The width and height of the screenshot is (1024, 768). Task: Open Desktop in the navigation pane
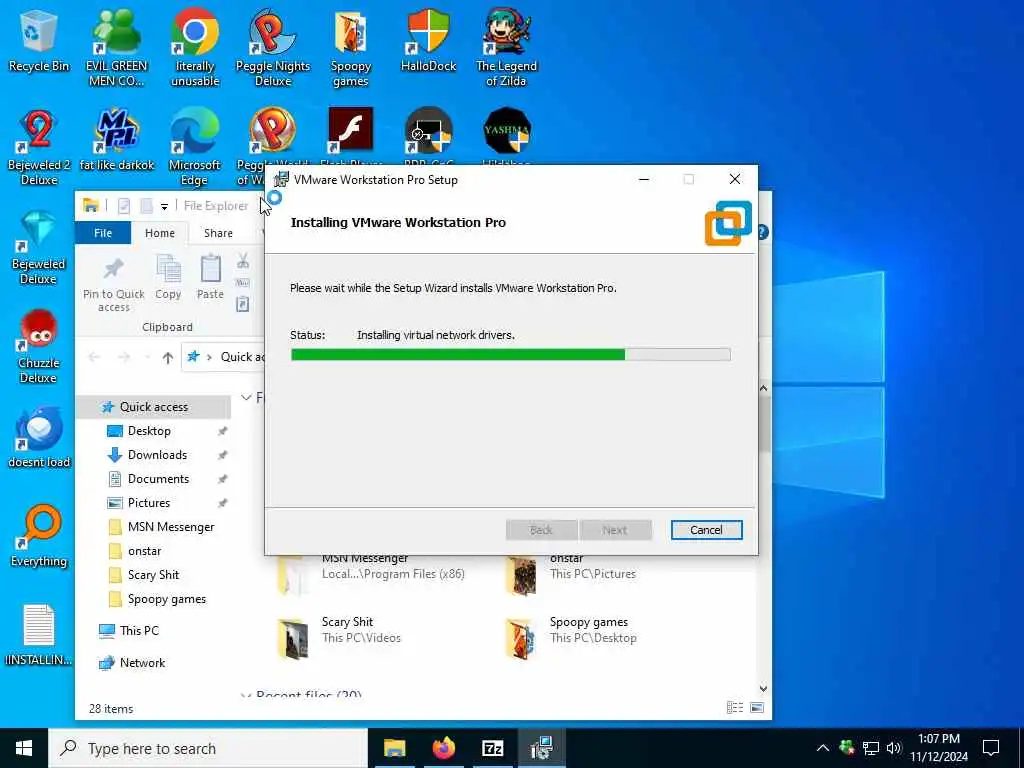click(x=149, y=431)
